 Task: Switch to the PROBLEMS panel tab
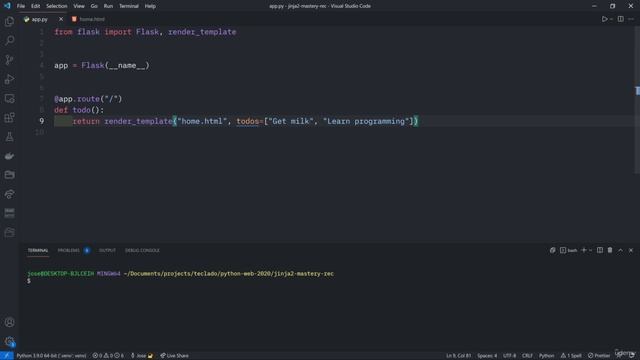click(69, 250)
